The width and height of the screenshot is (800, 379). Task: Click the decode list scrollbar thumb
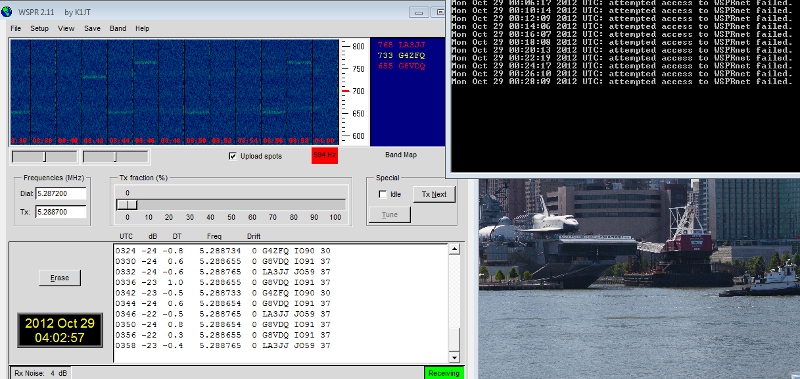click(x=454, y=339)
